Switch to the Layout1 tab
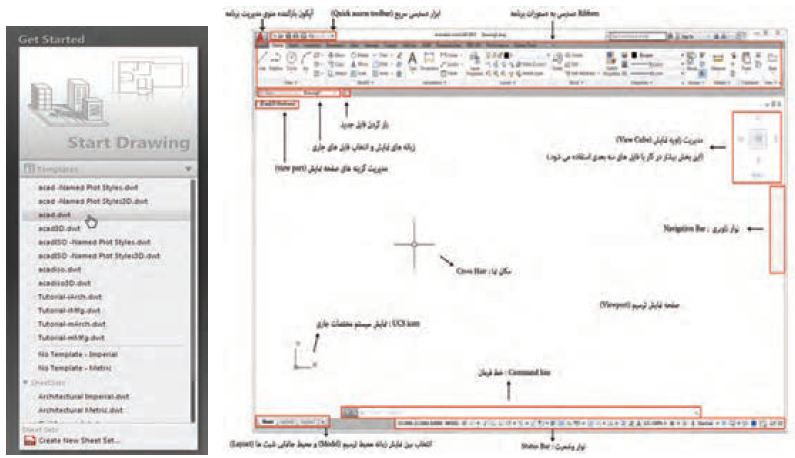 click(x=286, y=422)
